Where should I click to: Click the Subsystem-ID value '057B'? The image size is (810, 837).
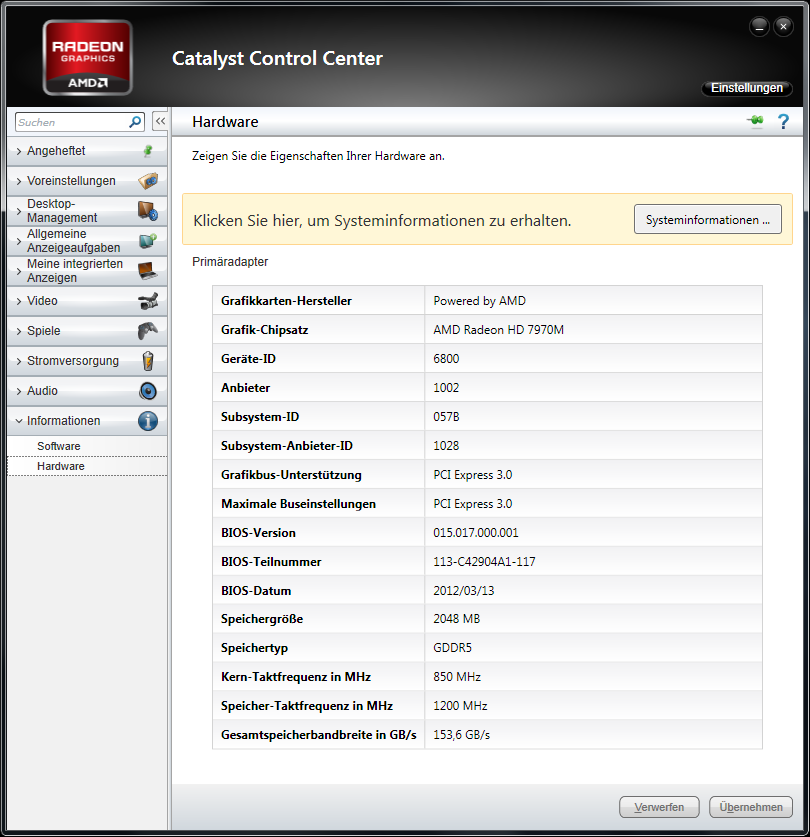coord(446,417)
